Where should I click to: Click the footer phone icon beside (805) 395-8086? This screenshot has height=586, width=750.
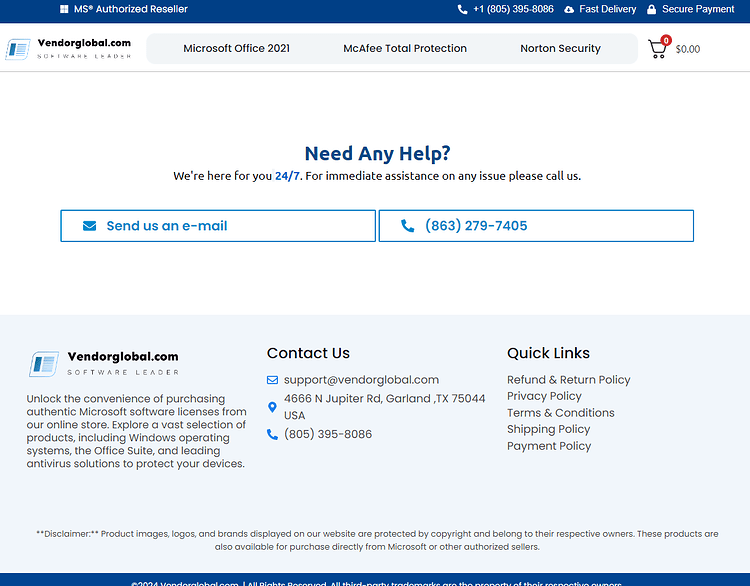pyautogui.click(x=272, y=434)
